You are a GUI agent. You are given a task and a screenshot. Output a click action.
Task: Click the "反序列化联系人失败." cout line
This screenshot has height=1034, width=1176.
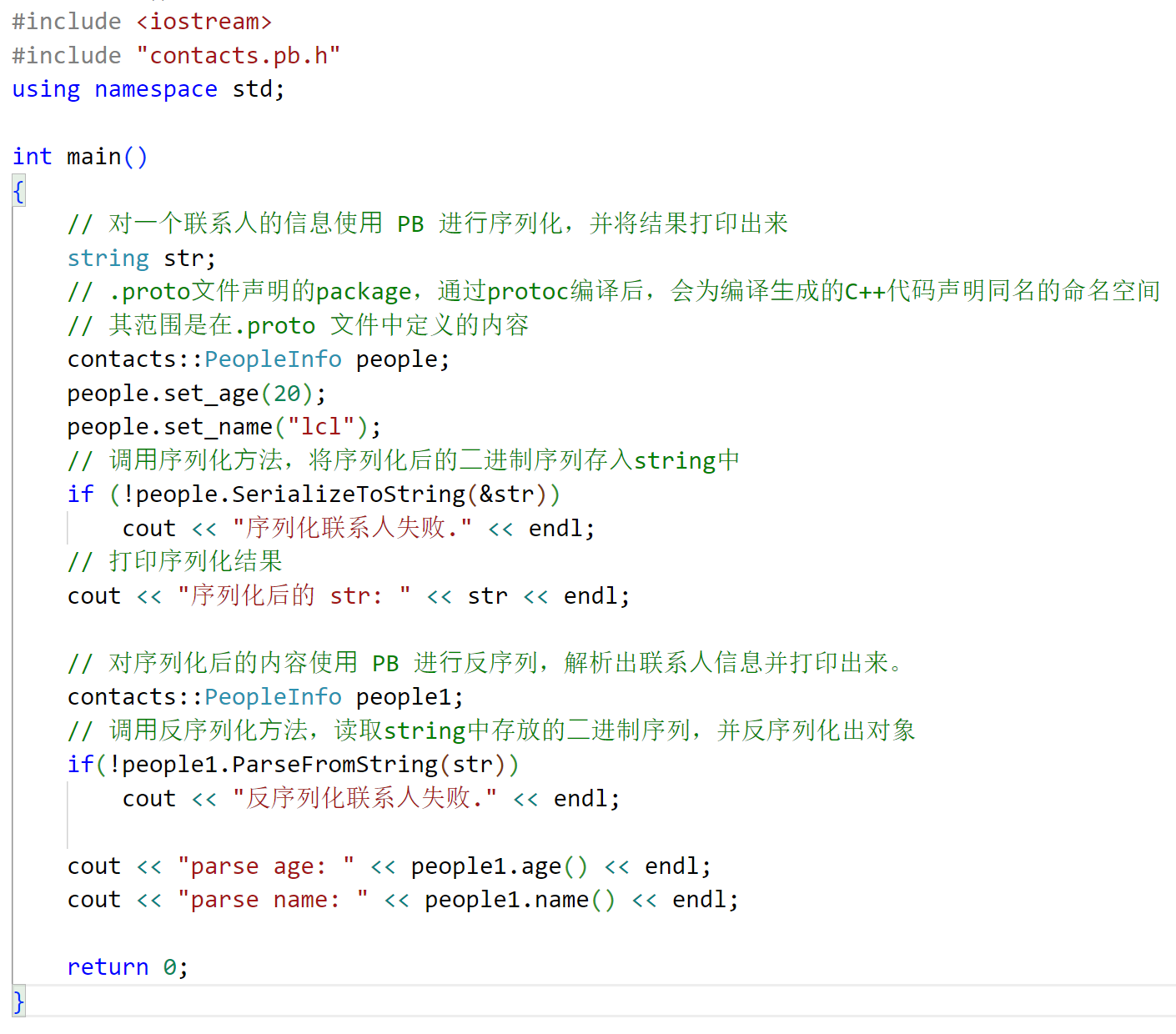click(371, 799)
